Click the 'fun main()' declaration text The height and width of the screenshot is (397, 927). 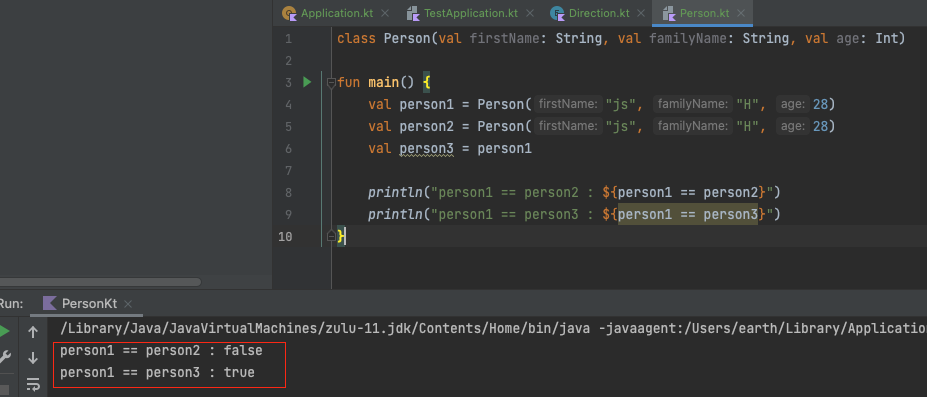[376, 83]
